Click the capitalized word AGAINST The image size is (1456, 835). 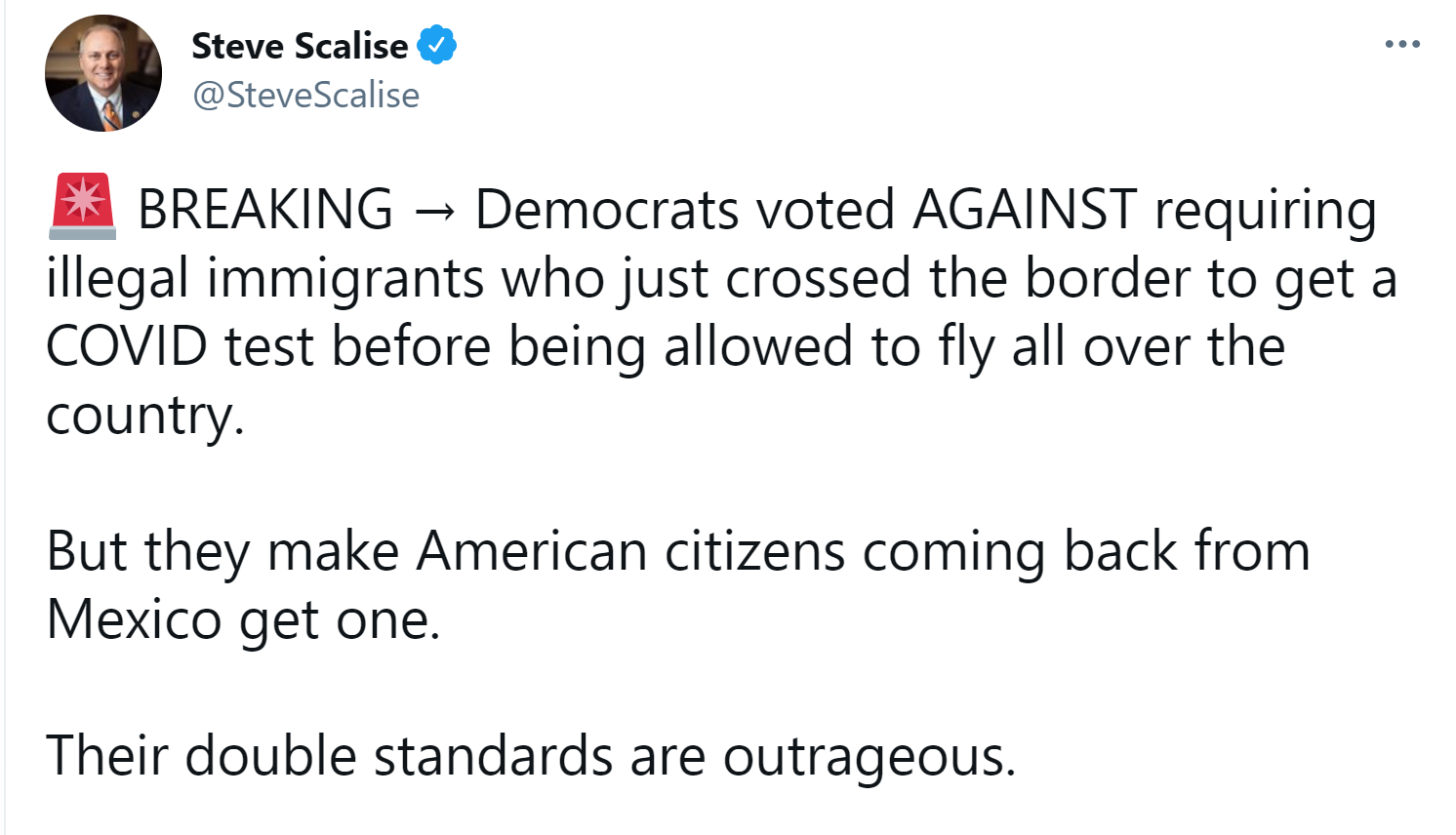pos(1025,210)
